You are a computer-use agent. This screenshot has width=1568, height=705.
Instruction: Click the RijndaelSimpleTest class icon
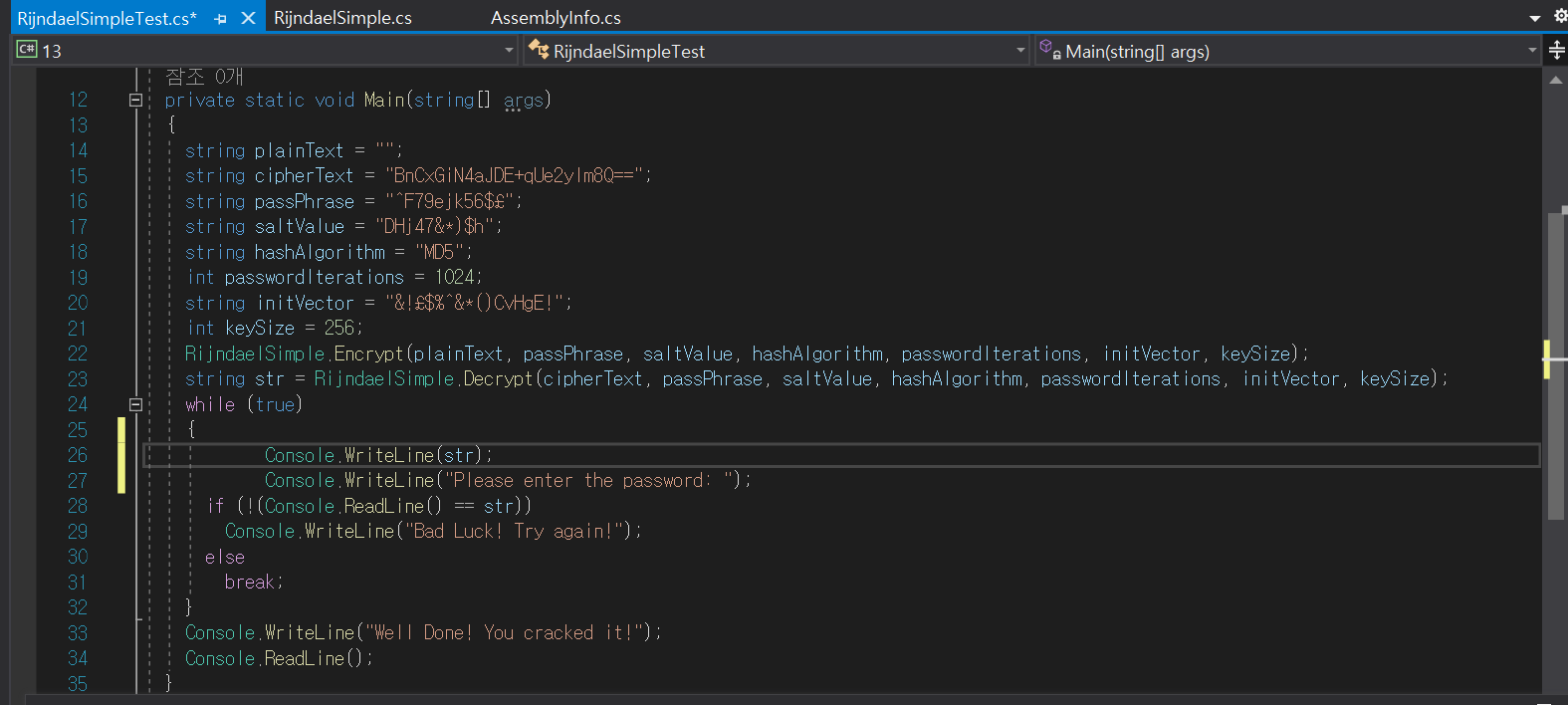coord(539,49)
